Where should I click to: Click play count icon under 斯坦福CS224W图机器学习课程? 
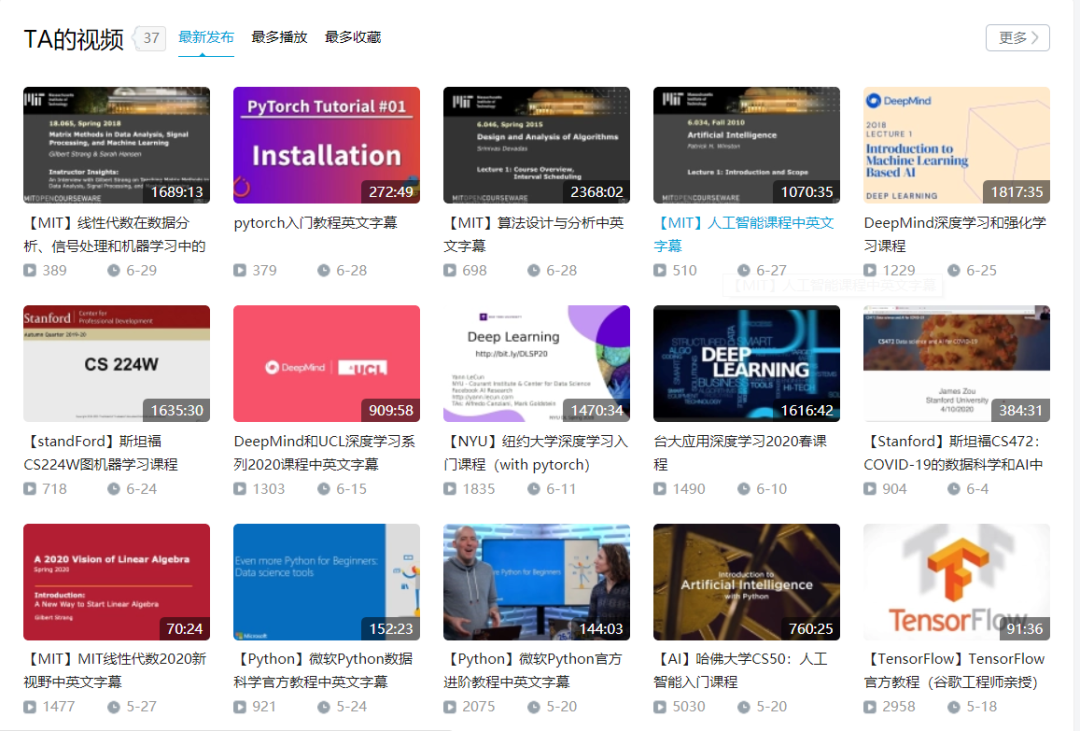pyautogui.click(x=30, y=488)
